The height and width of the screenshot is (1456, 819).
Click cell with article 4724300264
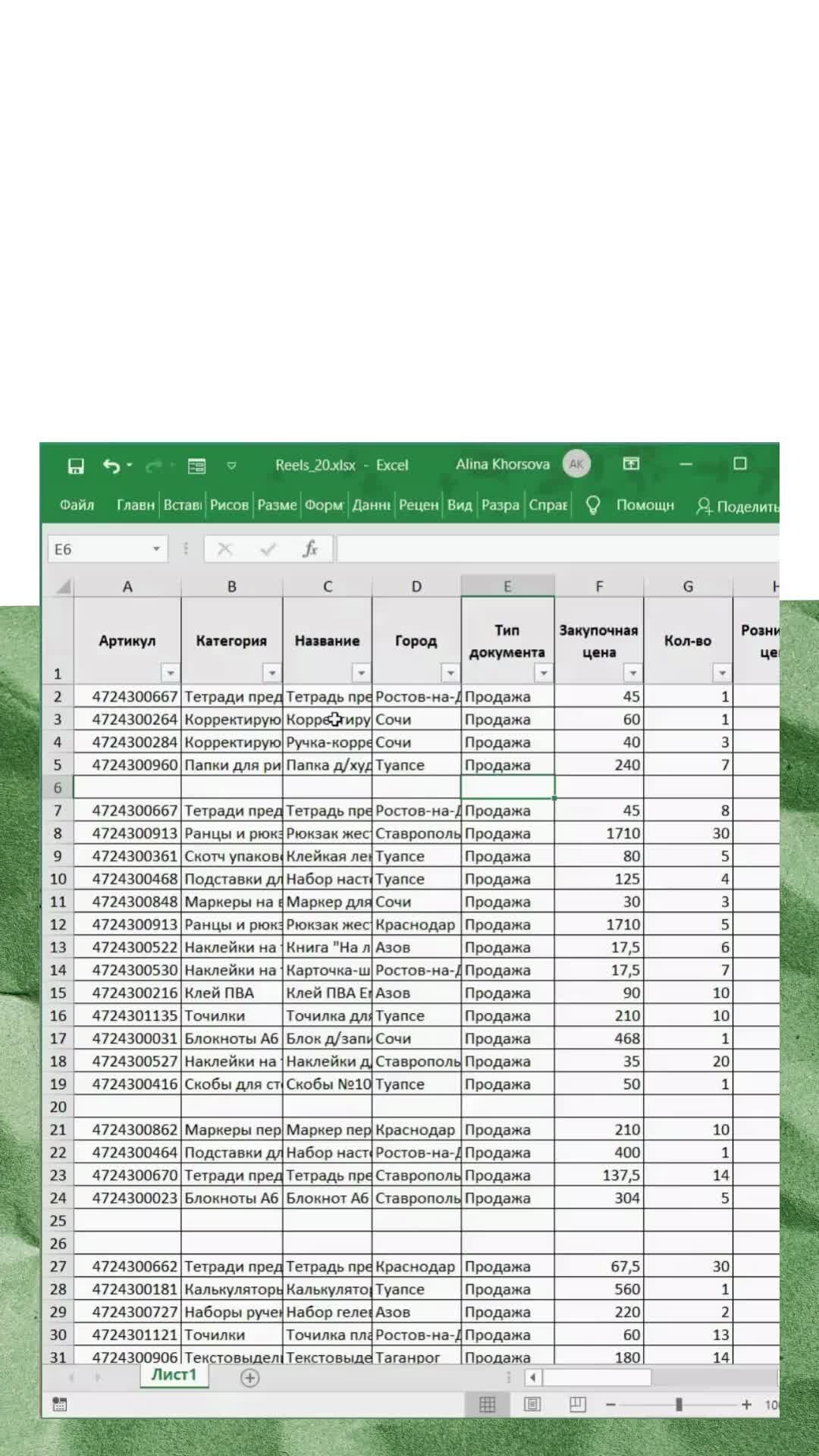pos(127,719)
